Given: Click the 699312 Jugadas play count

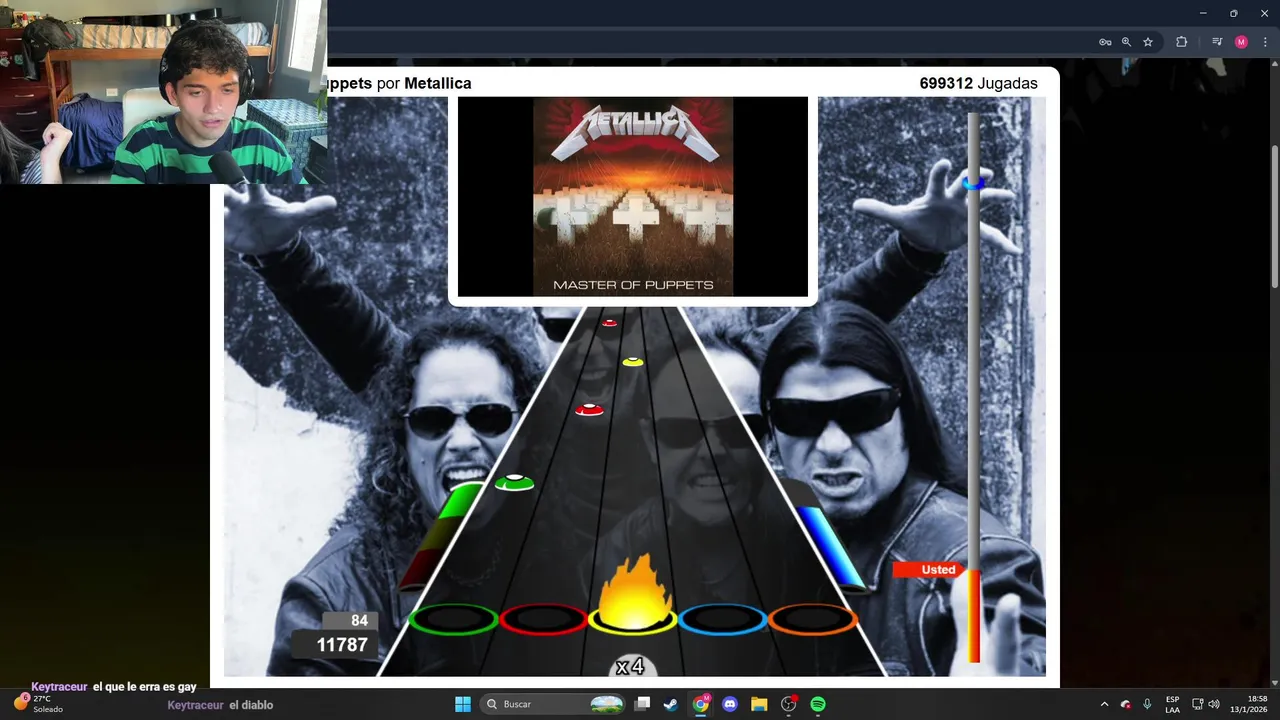Looking at the screenshot, I should pos(978,83).
